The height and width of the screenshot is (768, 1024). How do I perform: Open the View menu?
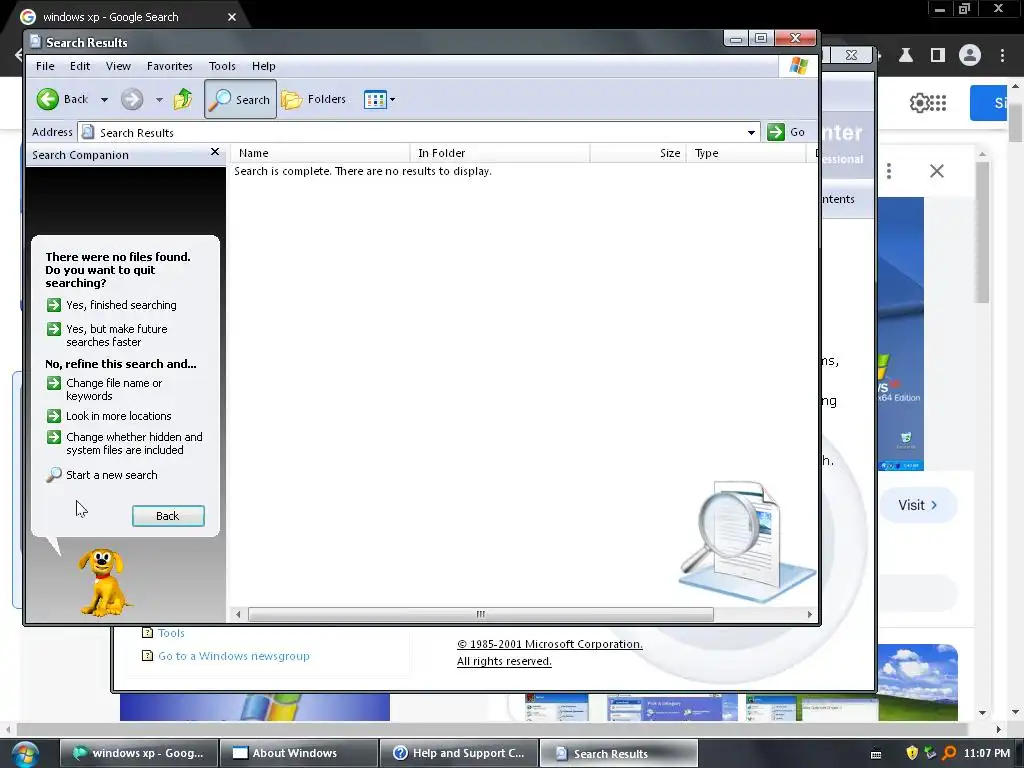pos(118,66)
